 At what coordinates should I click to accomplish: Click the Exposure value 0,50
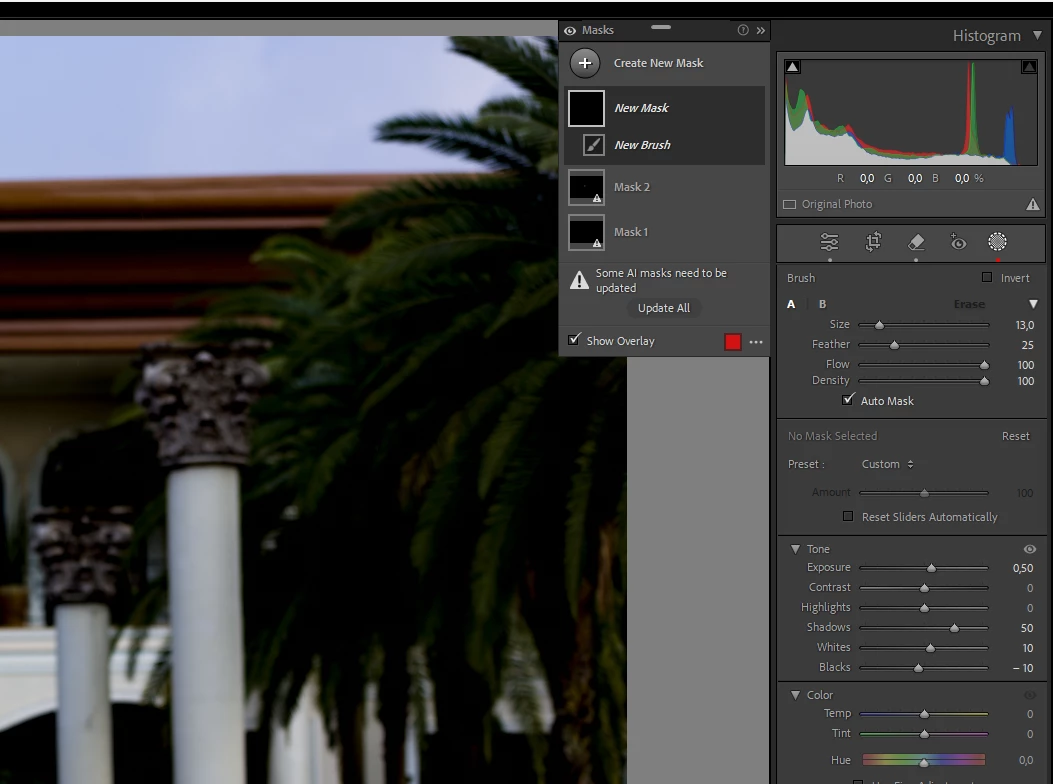(x=1023, y=568)
